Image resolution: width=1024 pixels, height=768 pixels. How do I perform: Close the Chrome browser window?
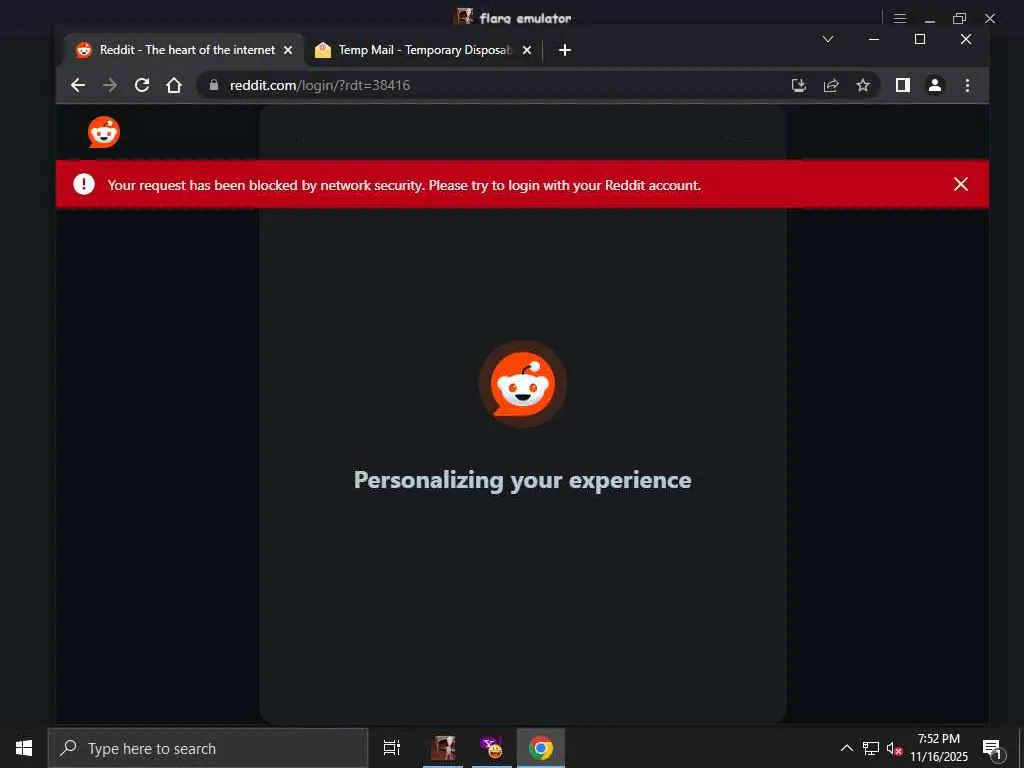966,39
